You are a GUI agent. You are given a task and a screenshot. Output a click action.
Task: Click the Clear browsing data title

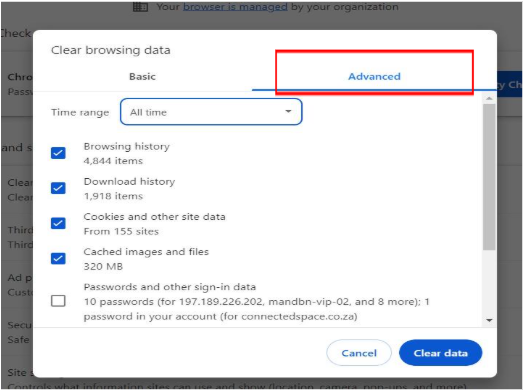coord(110,50)
